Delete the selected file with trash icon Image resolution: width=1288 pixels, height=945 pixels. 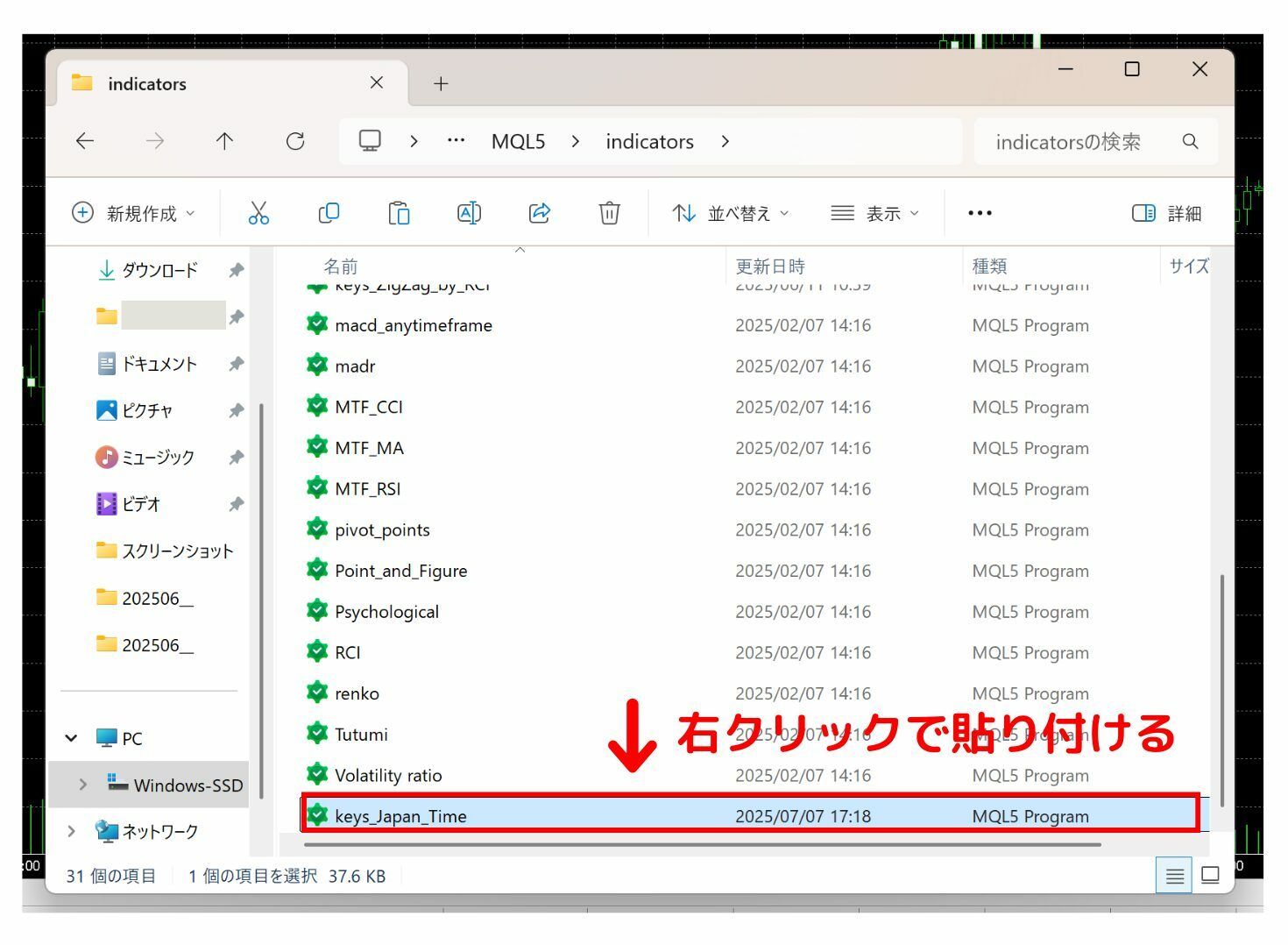coord(609,212)
